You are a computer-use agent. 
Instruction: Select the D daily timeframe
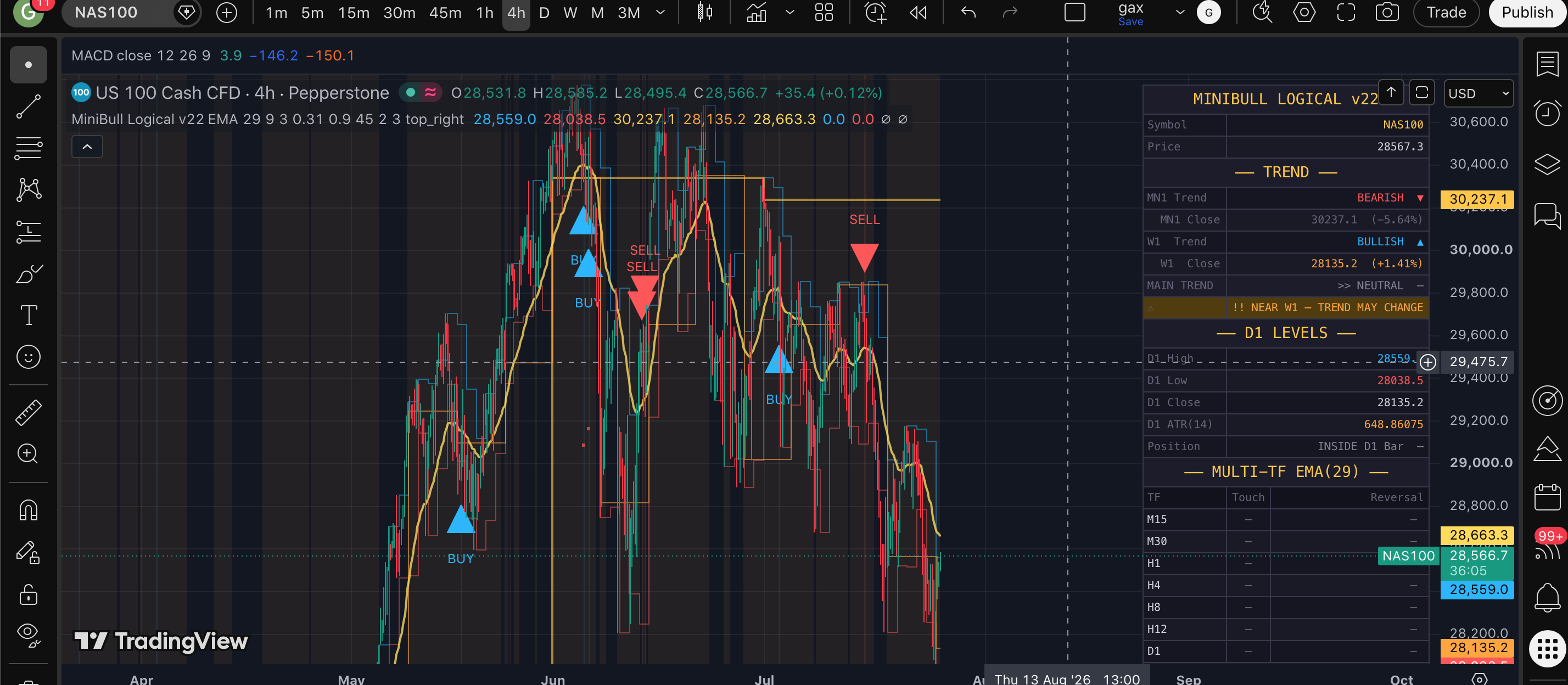(x=544, y=13)
